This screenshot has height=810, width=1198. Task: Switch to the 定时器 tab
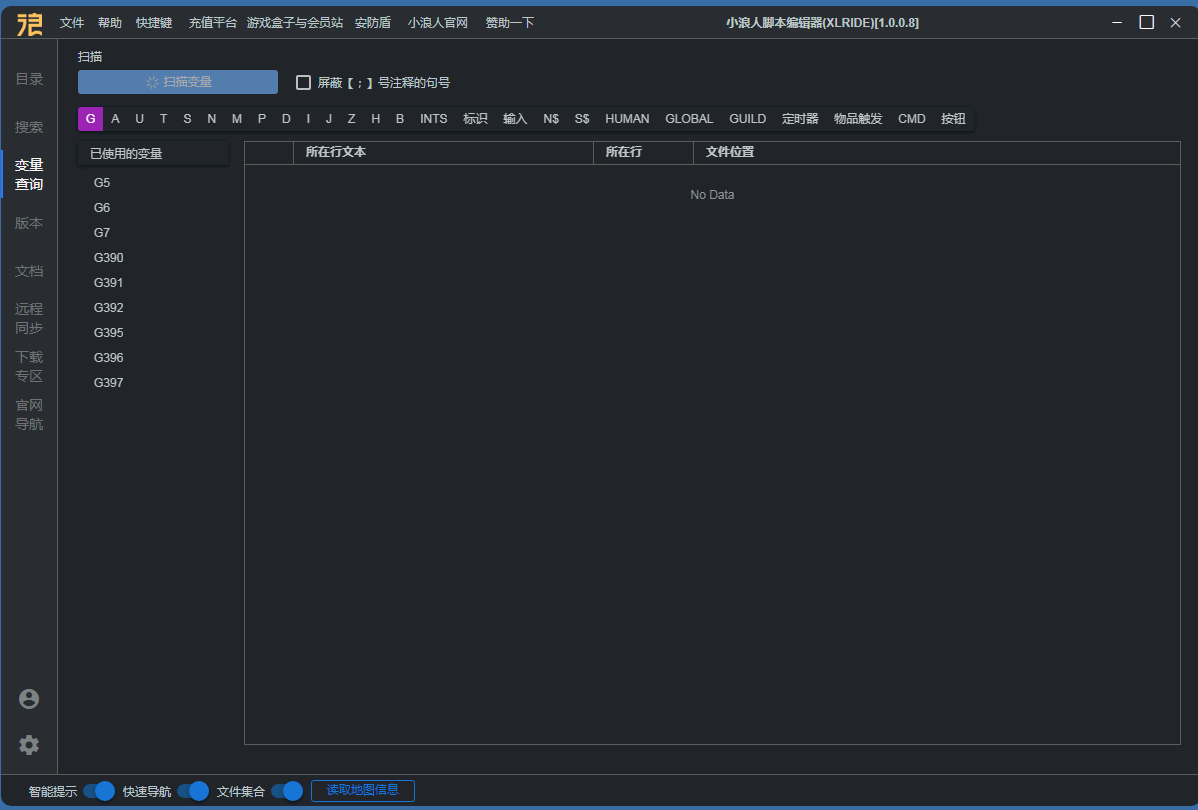pos(800,119)
